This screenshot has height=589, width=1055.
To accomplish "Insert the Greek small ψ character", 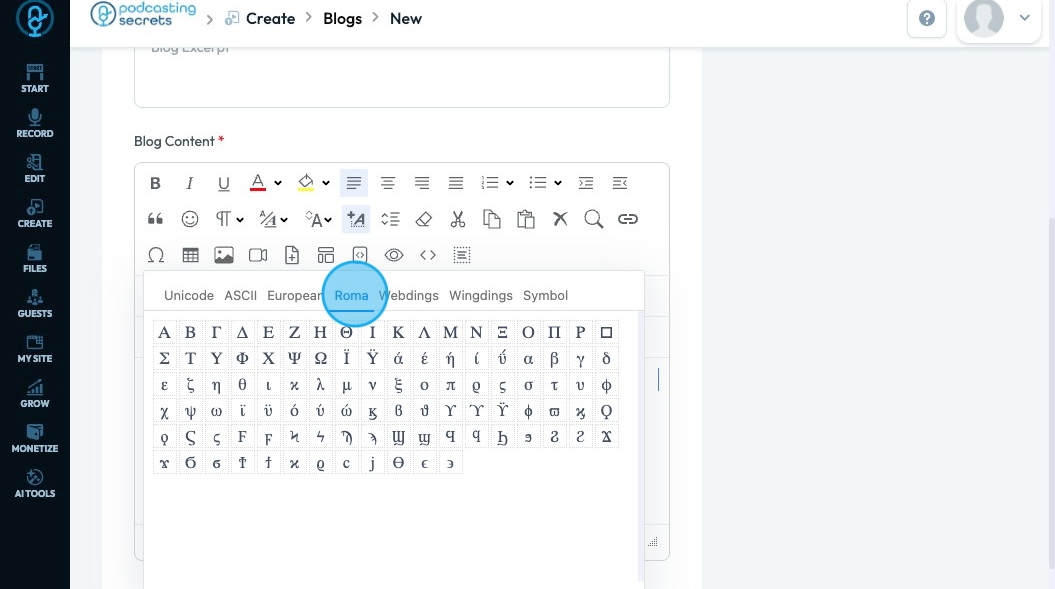I will click(x=190, y=411).
